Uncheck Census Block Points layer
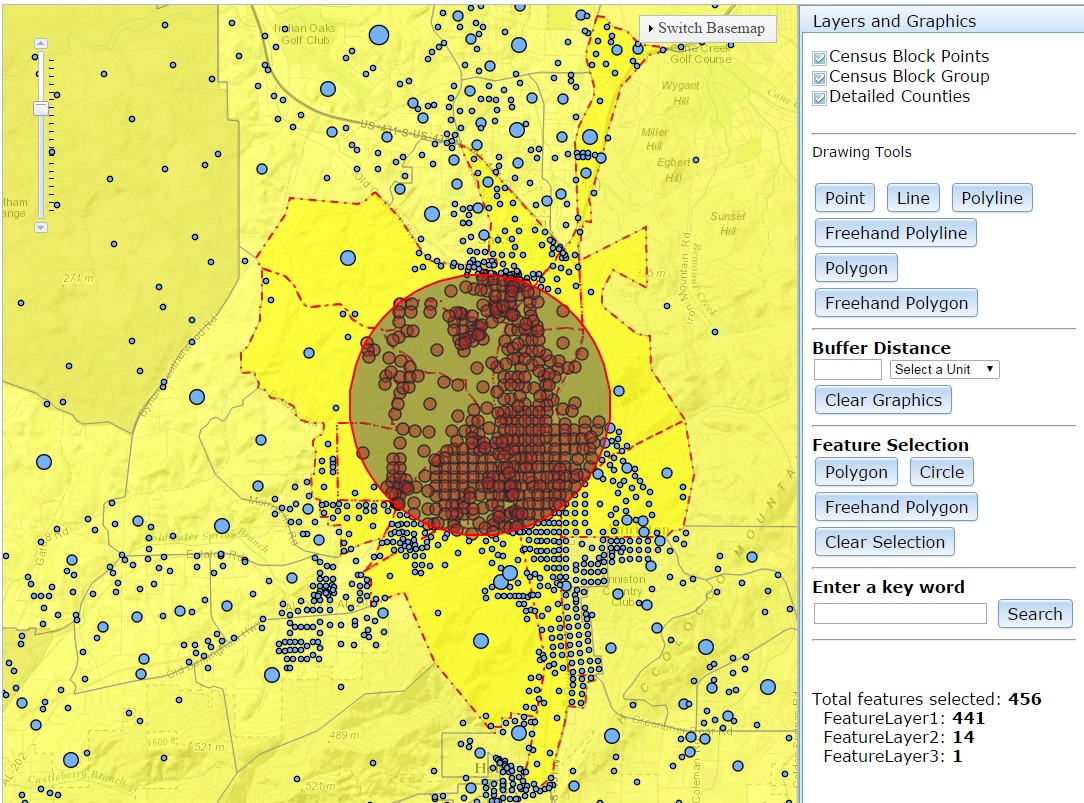 click(819, 58)
